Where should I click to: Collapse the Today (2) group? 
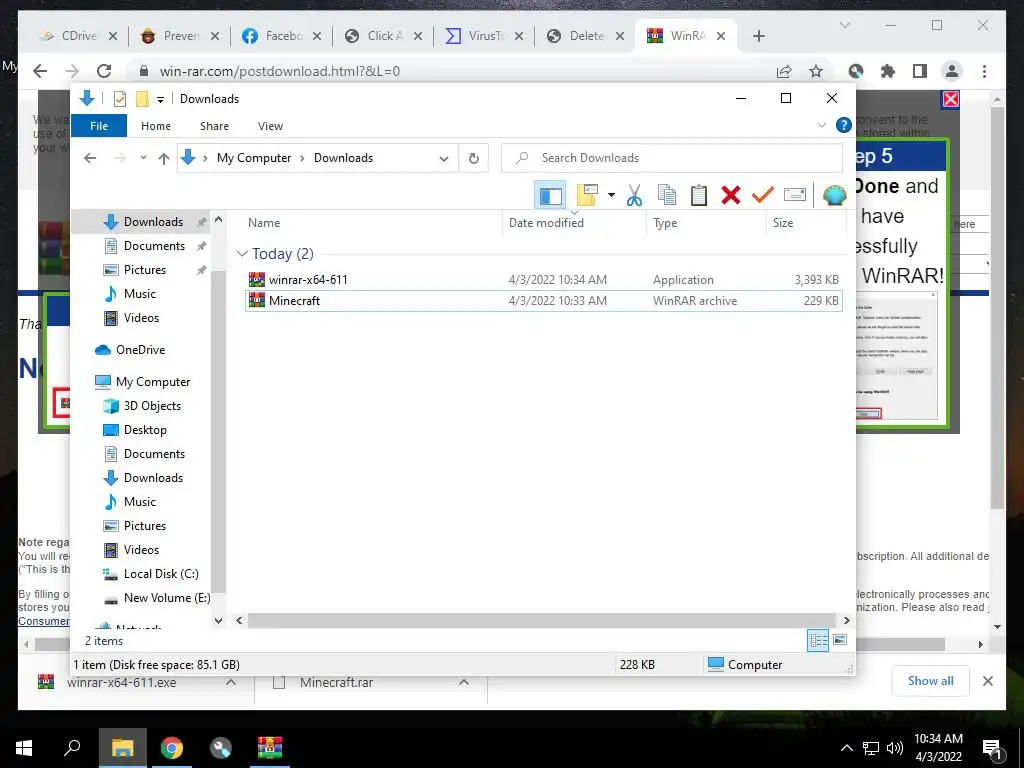[x=242, y=253]
